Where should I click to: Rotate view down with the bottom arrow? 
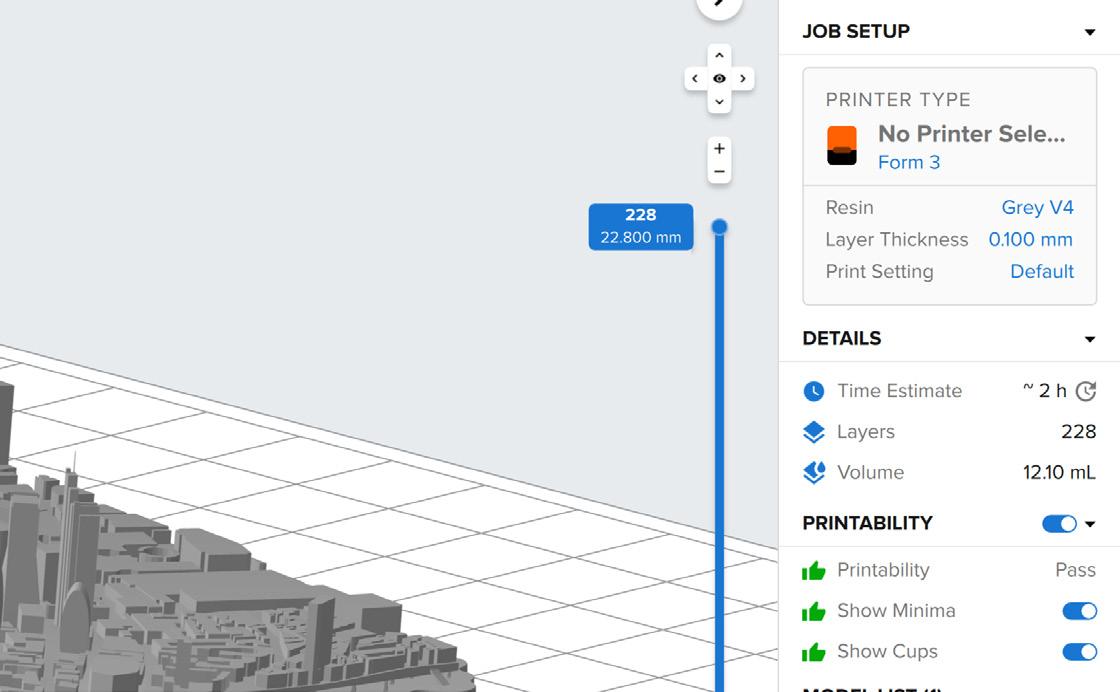[x=719, y=101]
